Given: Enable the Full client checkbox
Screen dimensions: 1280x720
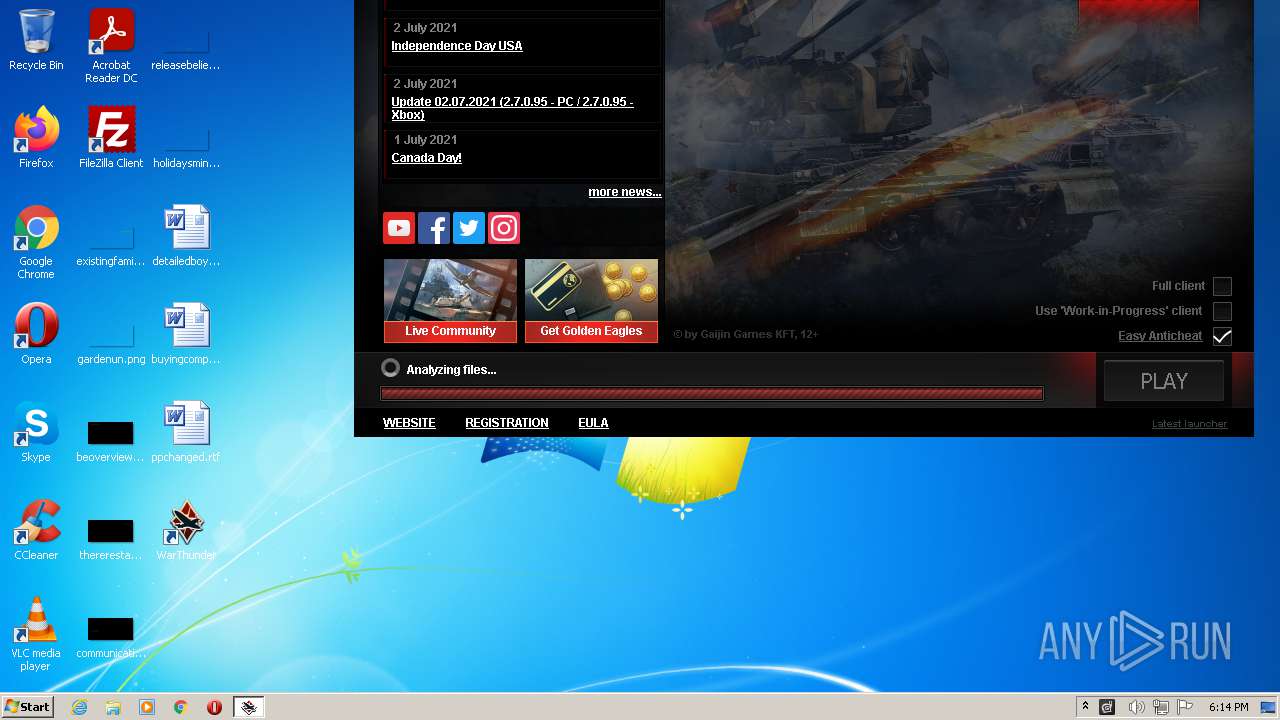Looking at the screenshot, I should tap(1222, 286).
